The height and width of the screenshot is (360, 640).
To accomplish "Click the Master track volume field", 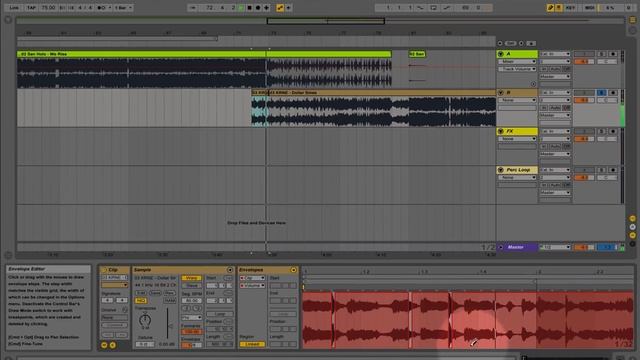I will click(x=584, y=247).
